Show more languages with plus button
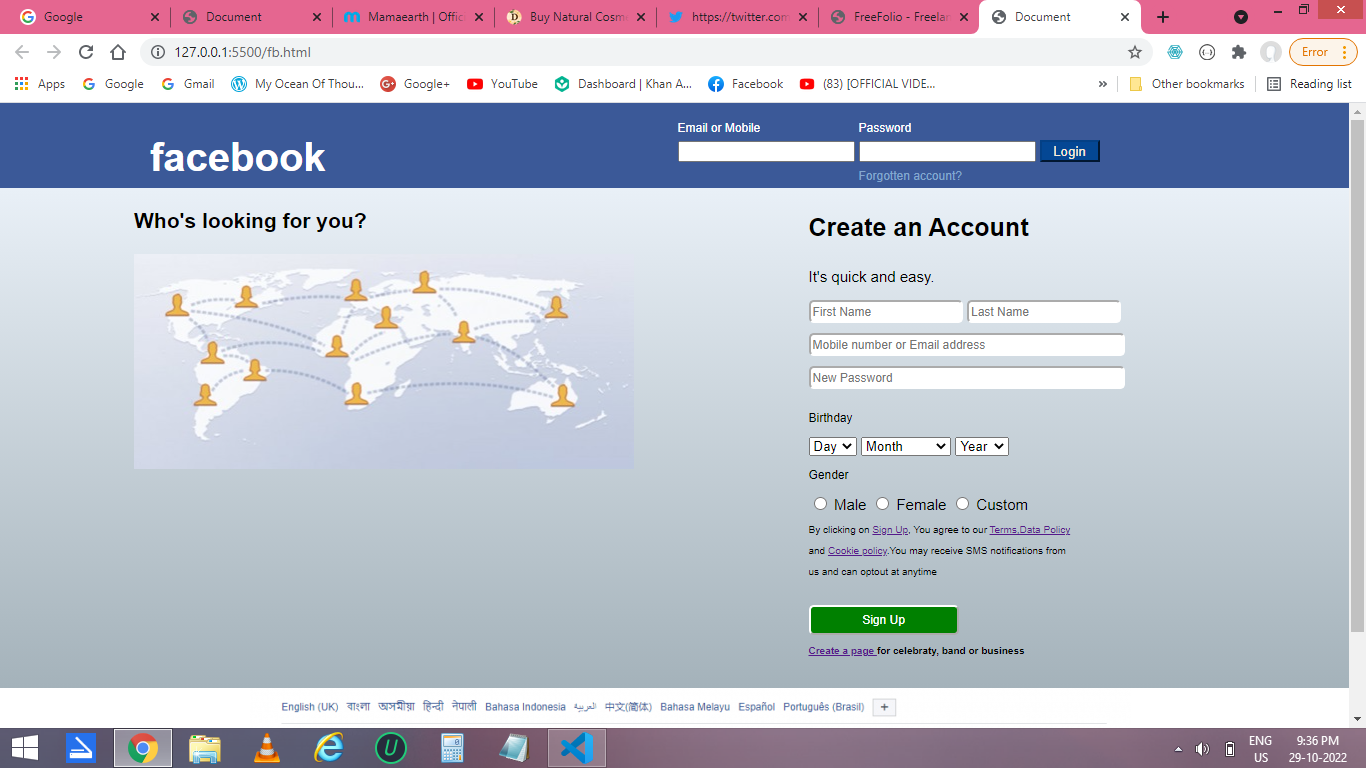Viewport: 1366px width, 768px height. tap(884, 707)
